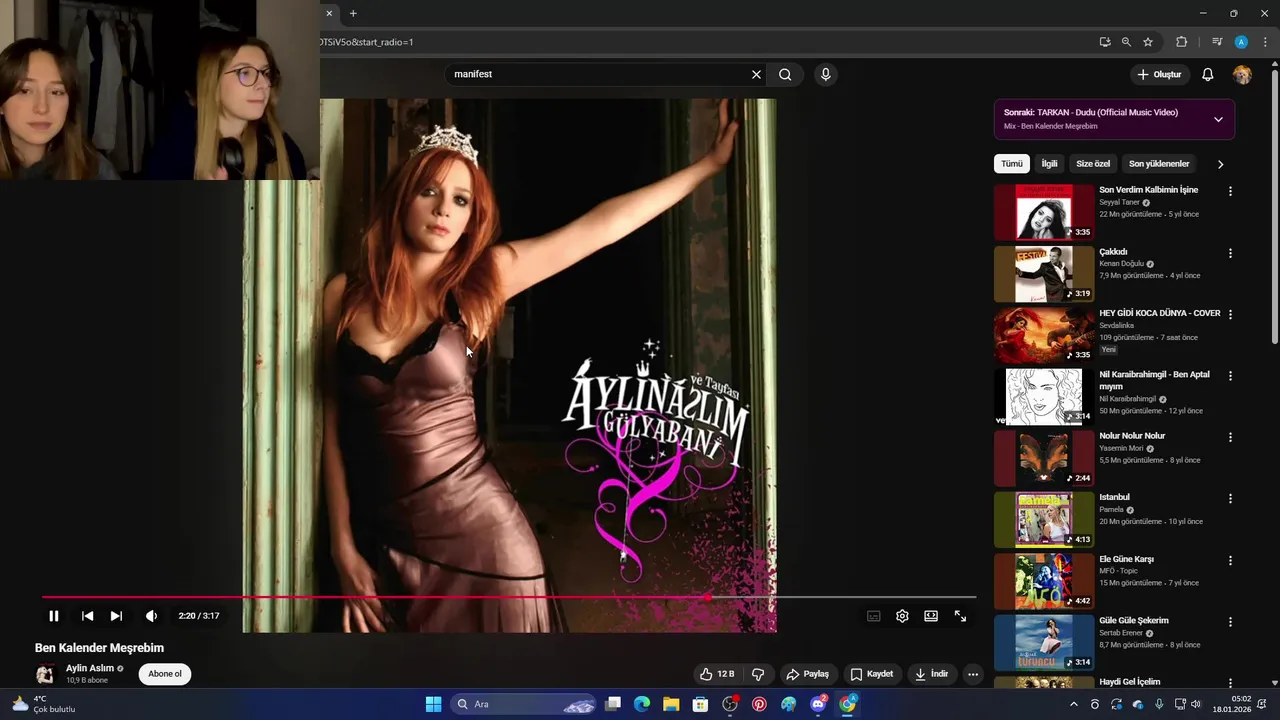The height and width of the screenshot is (720, 1280).
Task: Open the Nolur Nolur Nolur title
Action: (x=1132, y=436)
